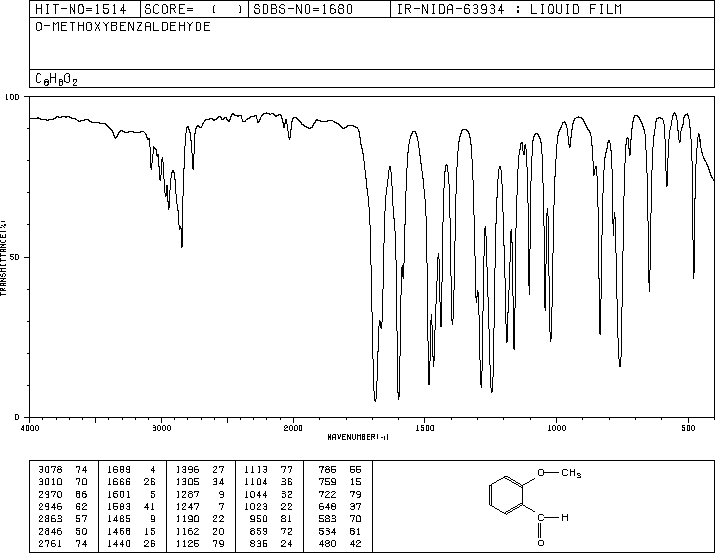Click the carbonyl O atom at the structure's bottom
The width and height of the screenshot is (715, 553).
pyautogui.click(x=542, y=542)
